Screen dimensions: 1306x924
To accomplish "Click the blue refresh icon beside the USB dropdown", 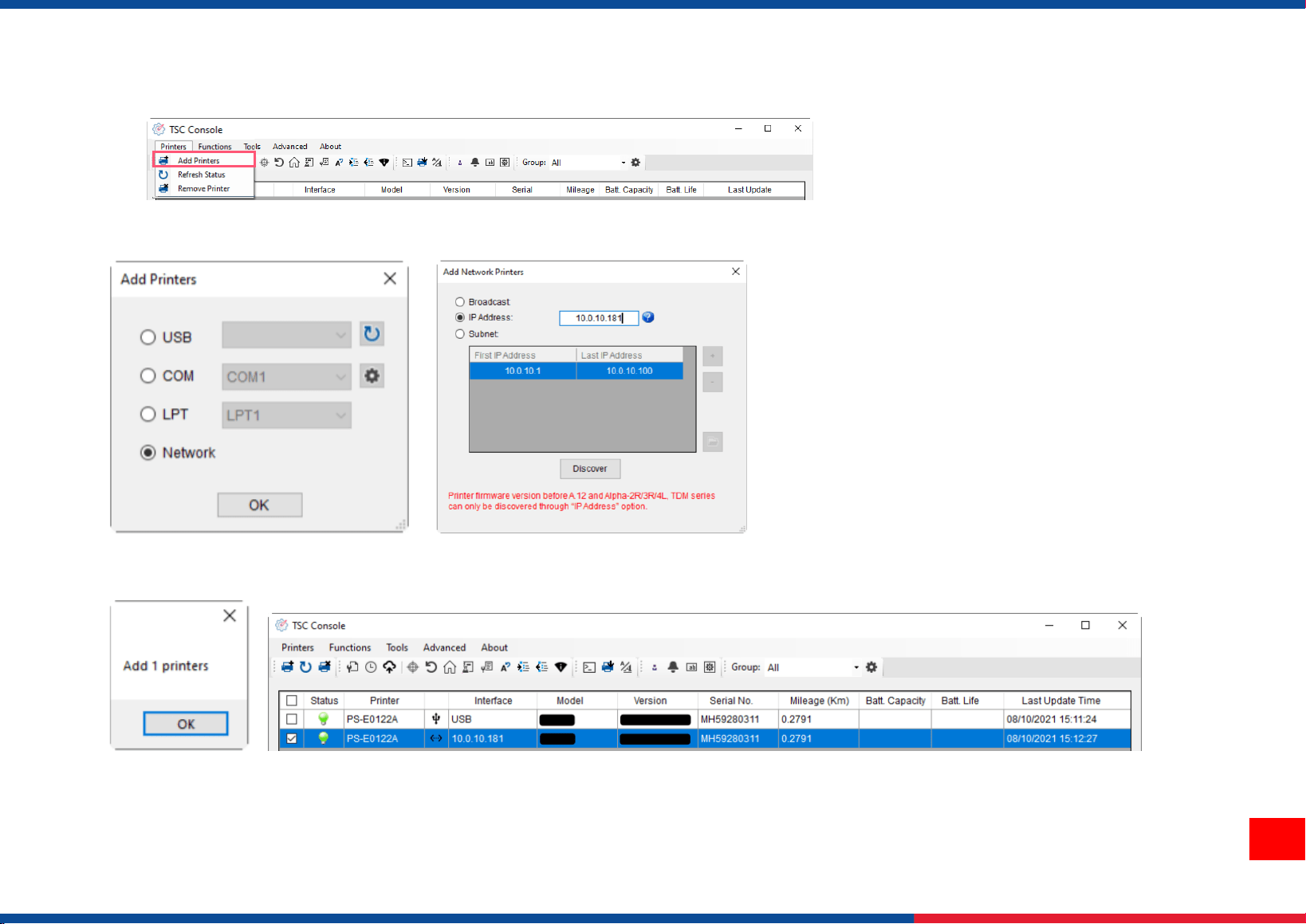I will coord(372,334).
